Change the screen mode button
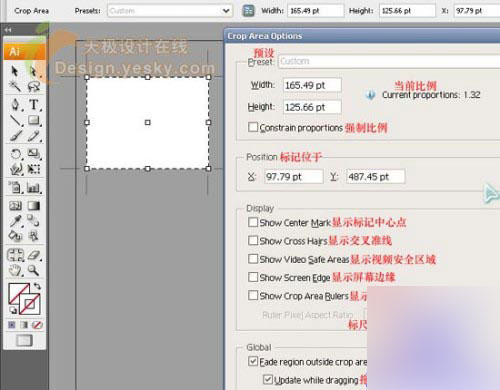The image size is (500, 390). (24, 340)
